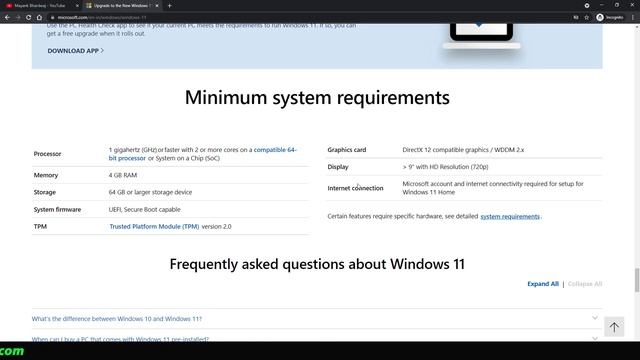Click the third-party cookies blocked eye icon
Image resolution: width=640 pixels, height=360 pixels.
[576, 17]
